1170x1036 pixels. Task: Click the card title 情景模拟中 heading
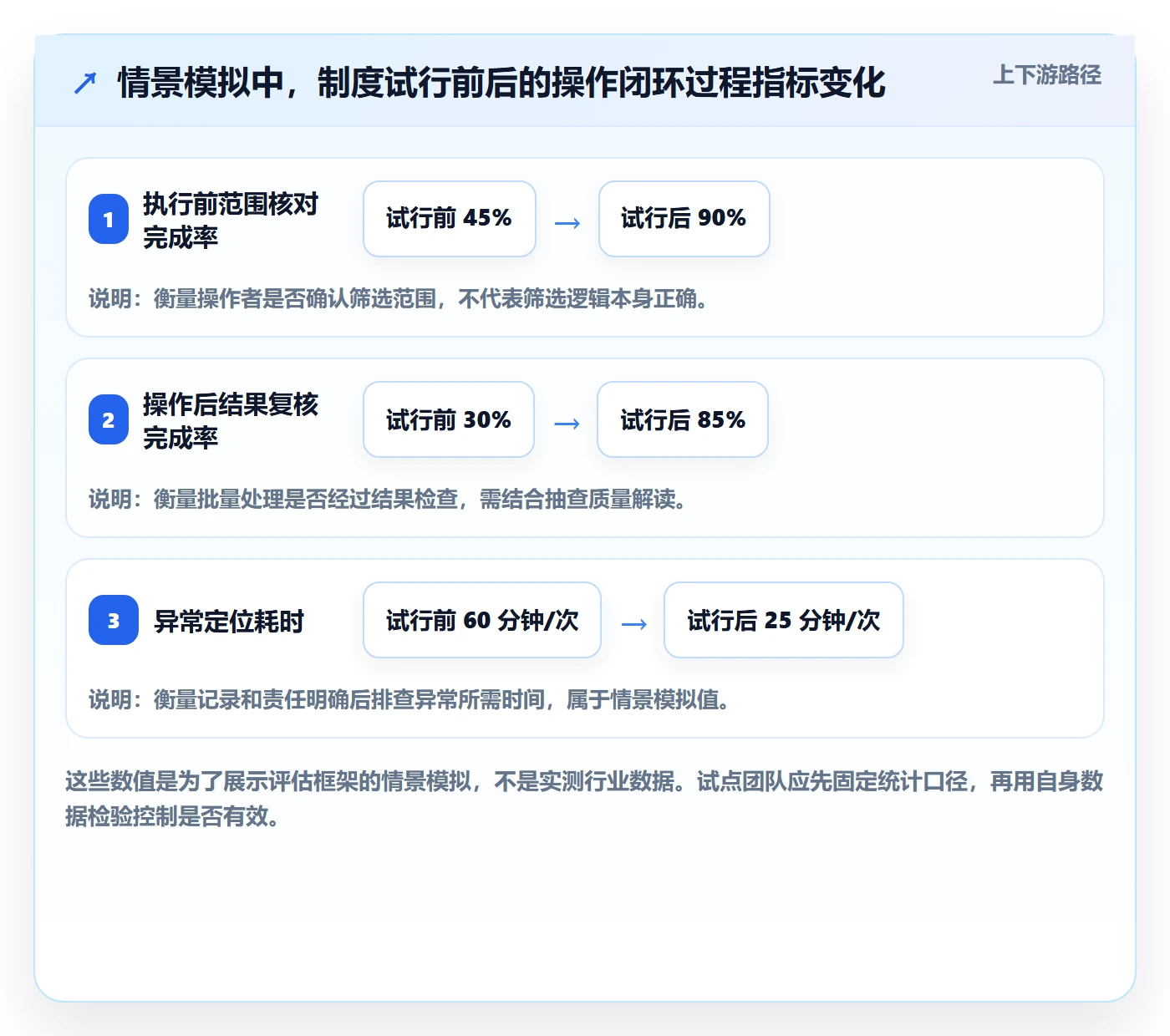pos(501,83)
